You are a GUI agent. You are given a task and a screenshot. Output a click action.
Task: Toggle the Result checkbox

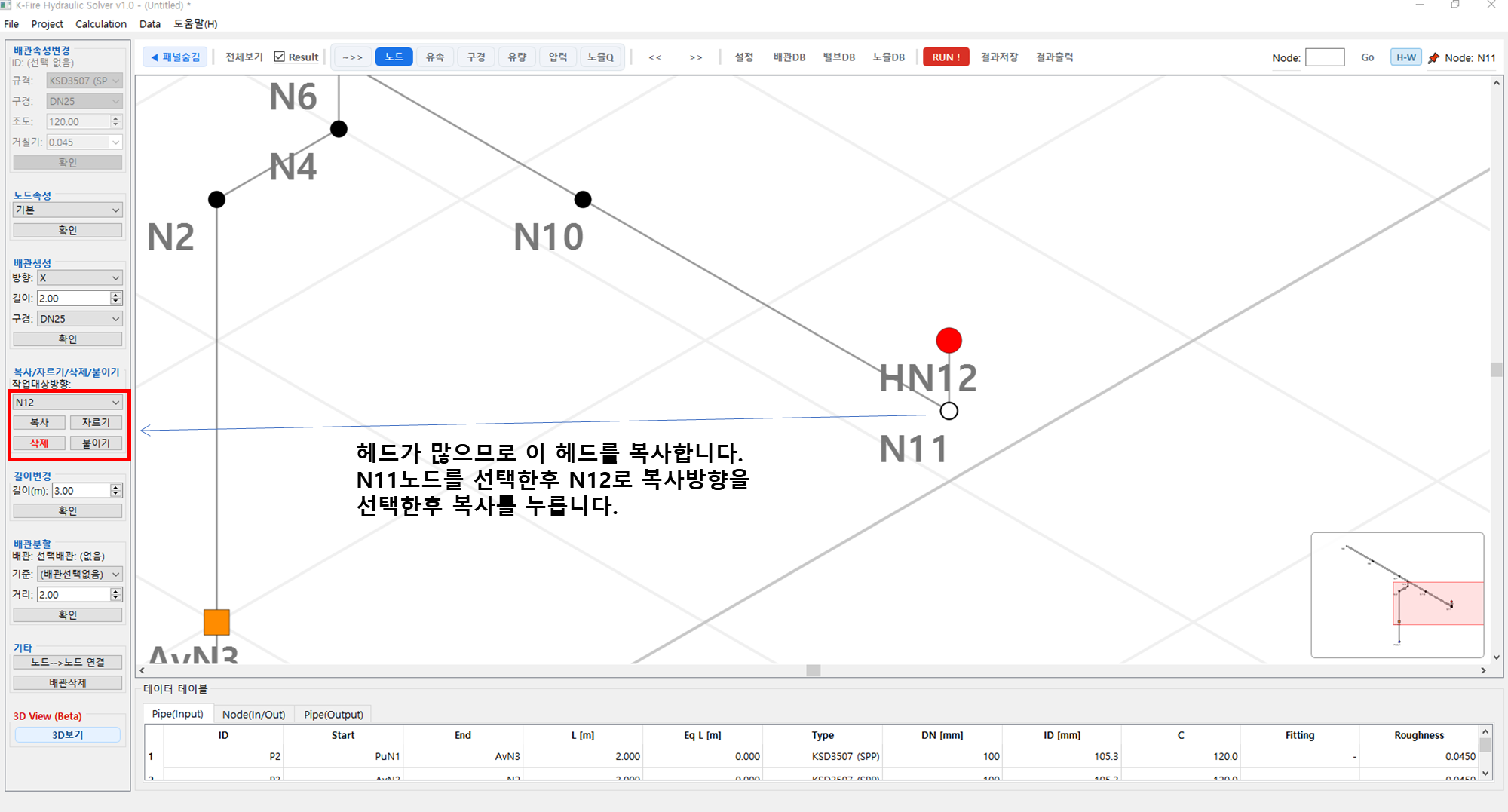[280, 57]
